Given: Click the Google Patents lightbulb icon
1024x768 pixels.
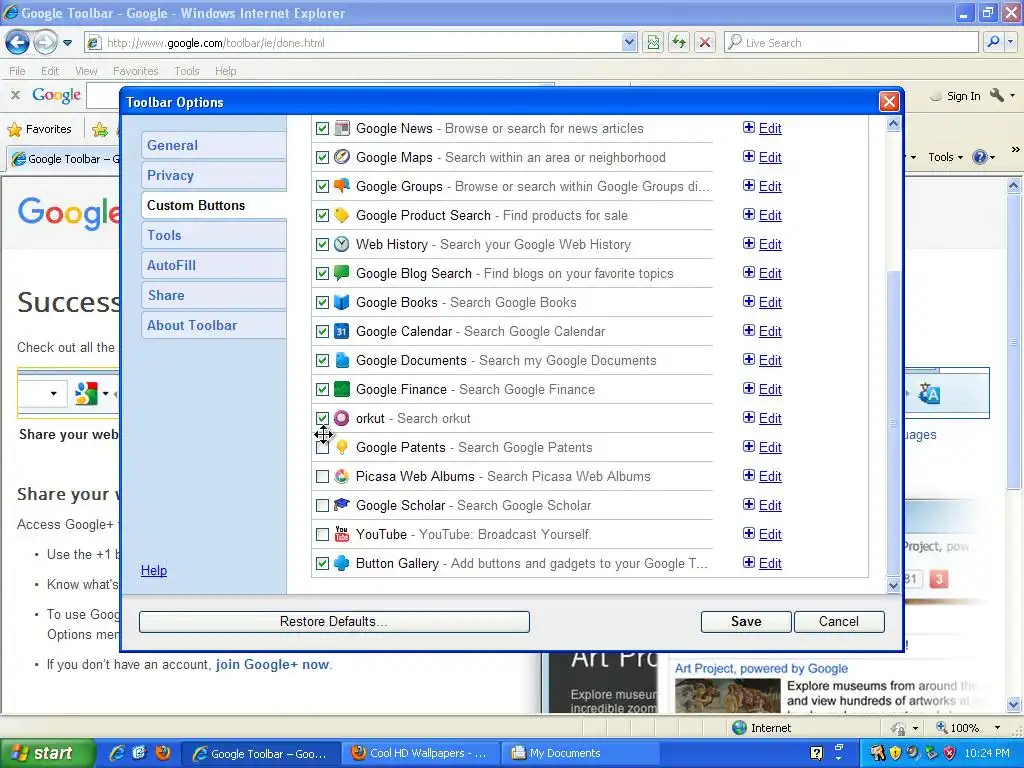Looking at the screenshot, I should 342,447.
